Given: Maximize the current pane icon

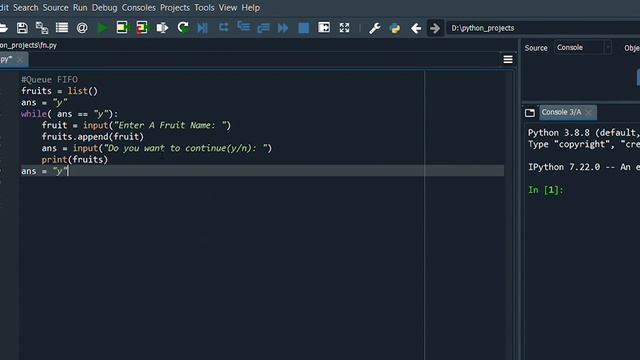Looking at the screenshot, I should click(x=324, y=27).
